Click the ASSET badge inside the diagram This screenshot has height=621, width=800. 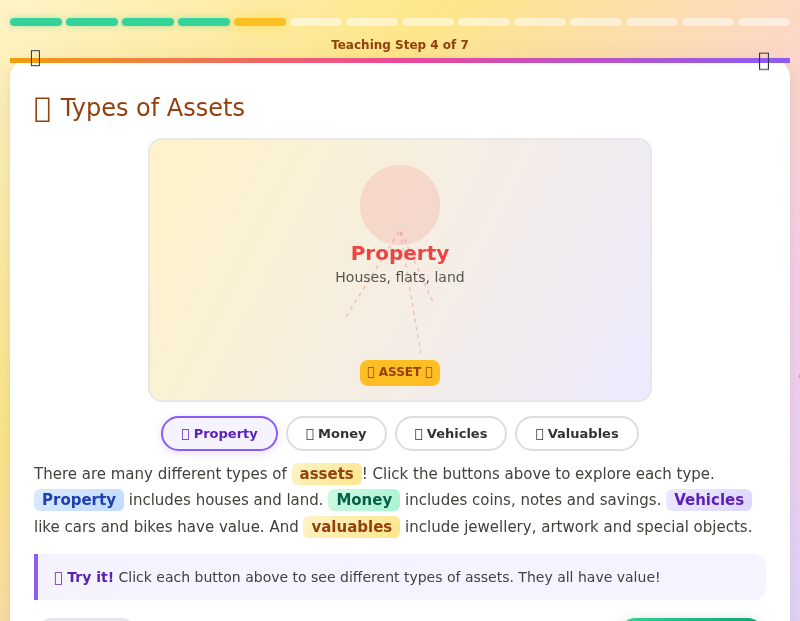[400, 372]
